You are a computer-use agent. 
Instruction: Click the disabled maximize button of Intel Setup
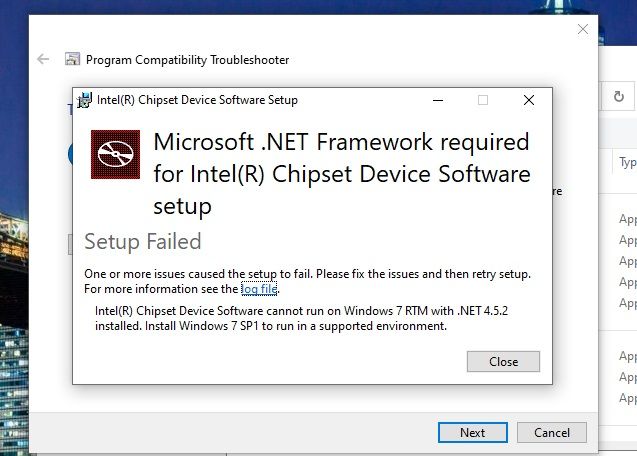(483, 100)
